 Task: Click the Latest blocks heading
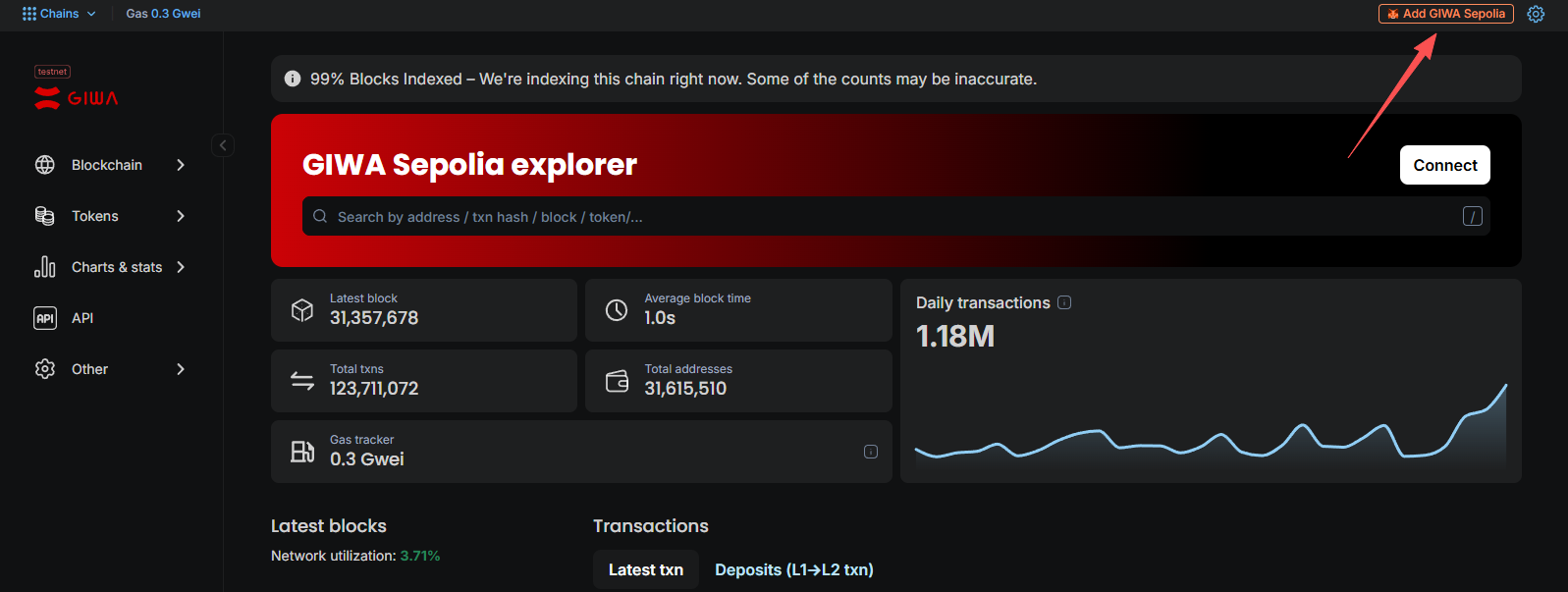(329, 526)
